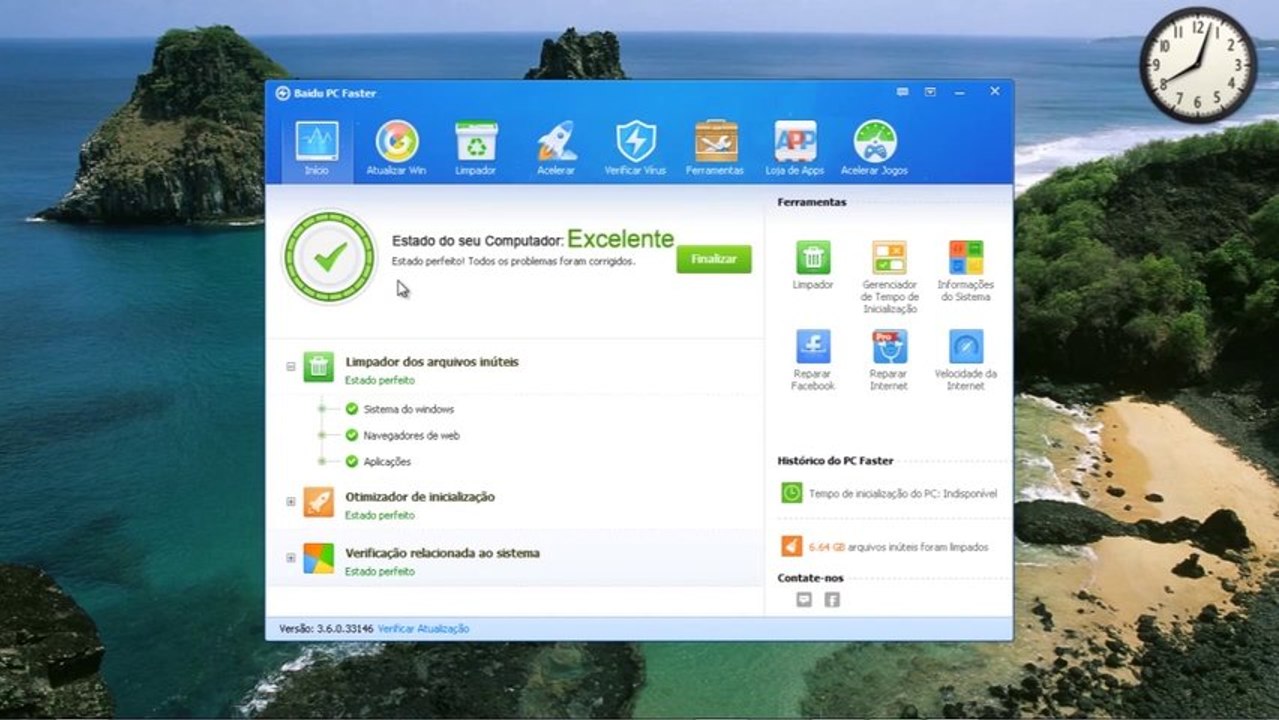Click the Limpador dos arquivos inúteis heading

click(x=432, y=362)
